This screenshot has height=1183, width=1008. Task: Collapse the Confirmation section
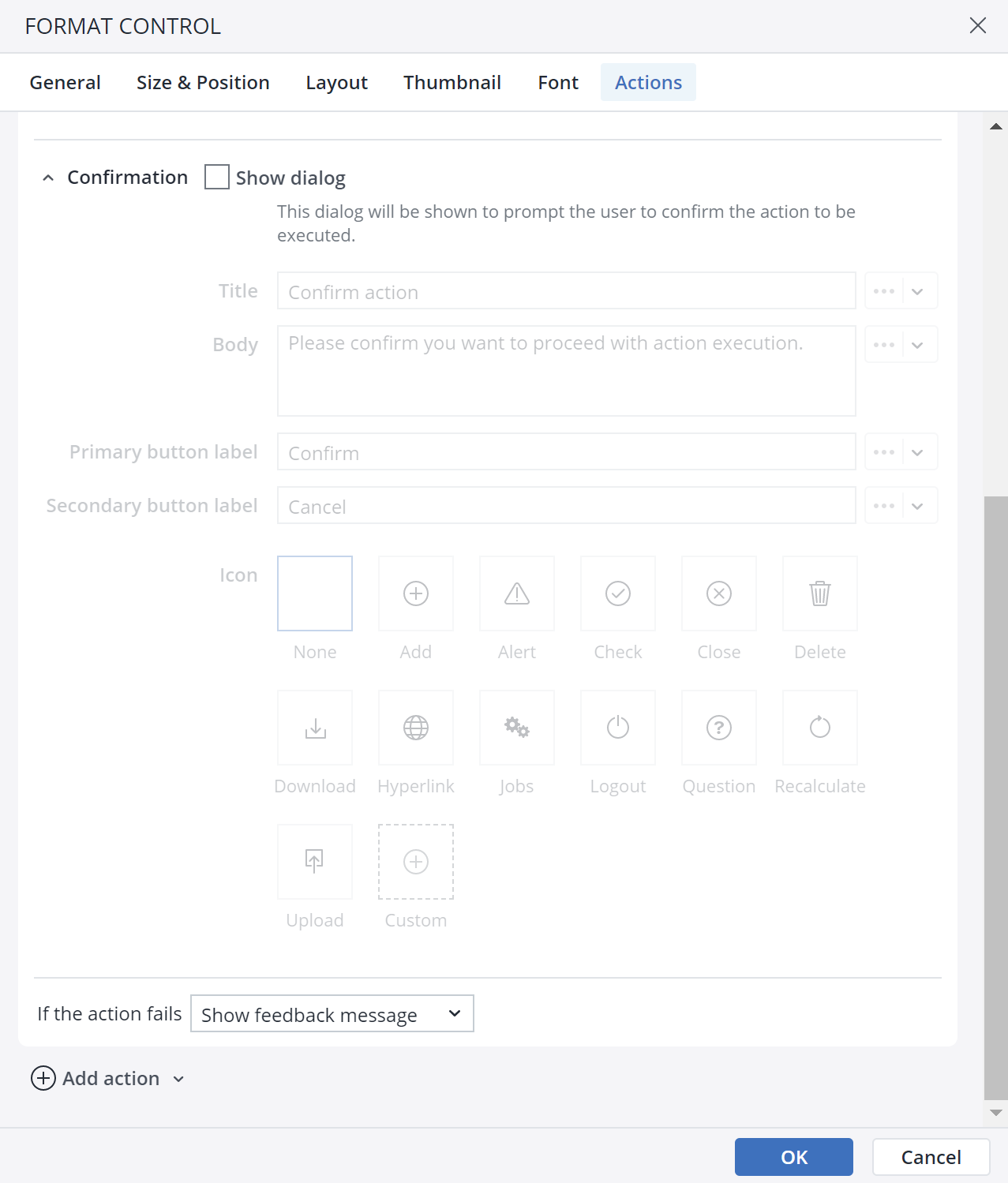pos(48,178)
